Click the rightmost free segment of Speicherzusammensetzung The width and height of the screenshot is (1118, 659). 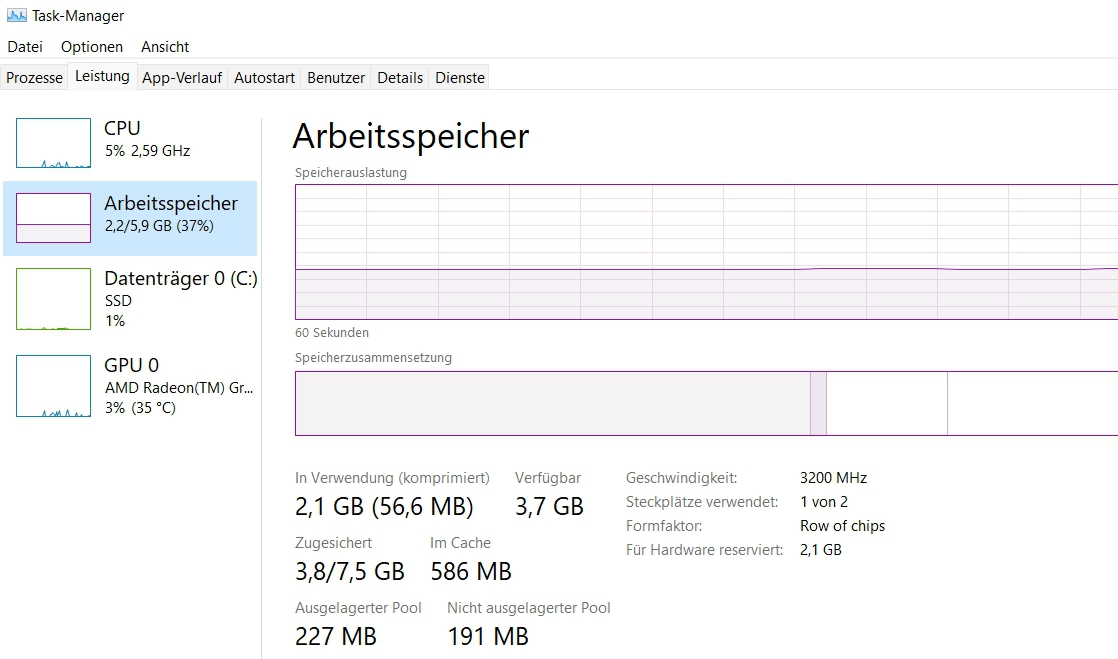(1032, 403)
